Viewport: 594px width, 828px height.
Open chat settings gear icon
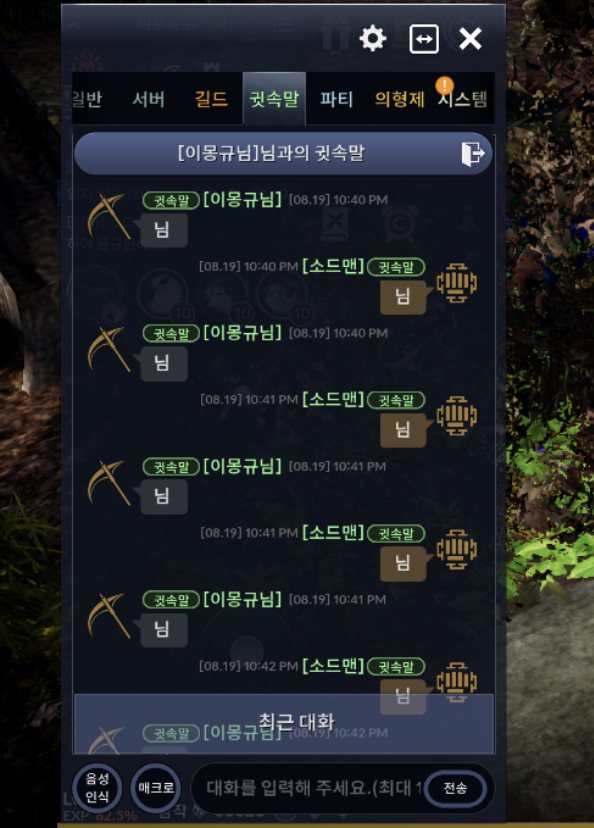[x=373, y=39]
